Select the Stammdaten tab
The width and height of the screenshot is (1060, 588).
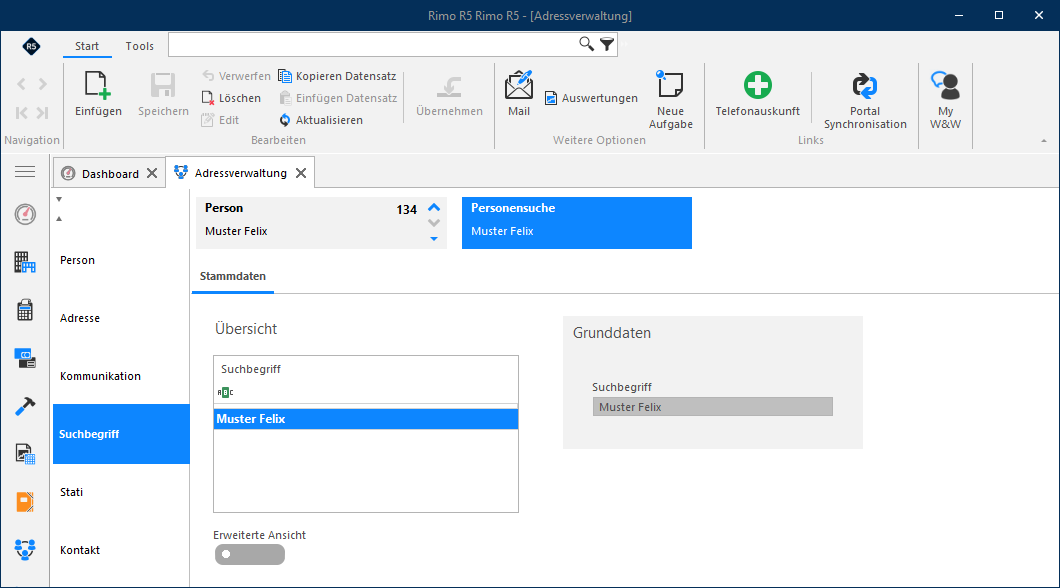point(233,276)
